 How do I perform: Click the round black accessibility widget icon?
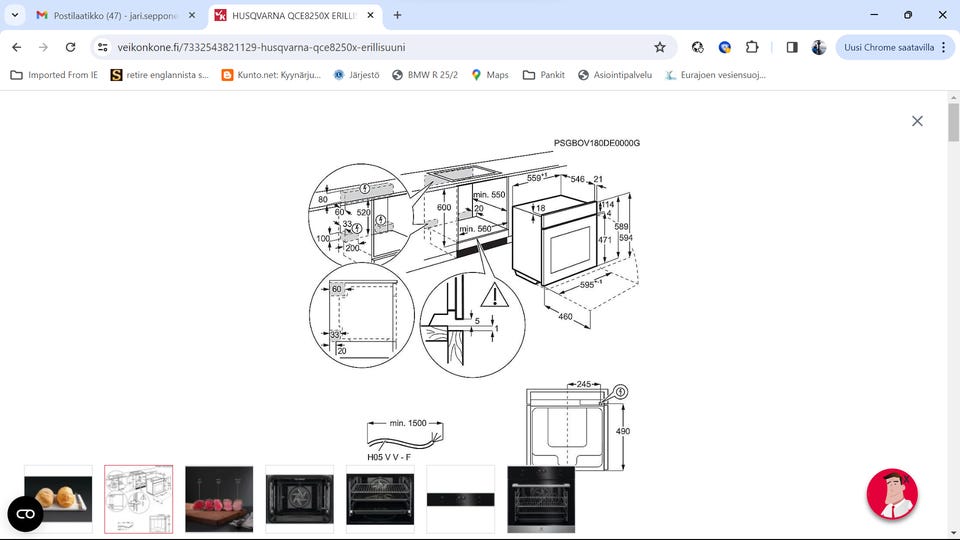click(x=25, y=514)
